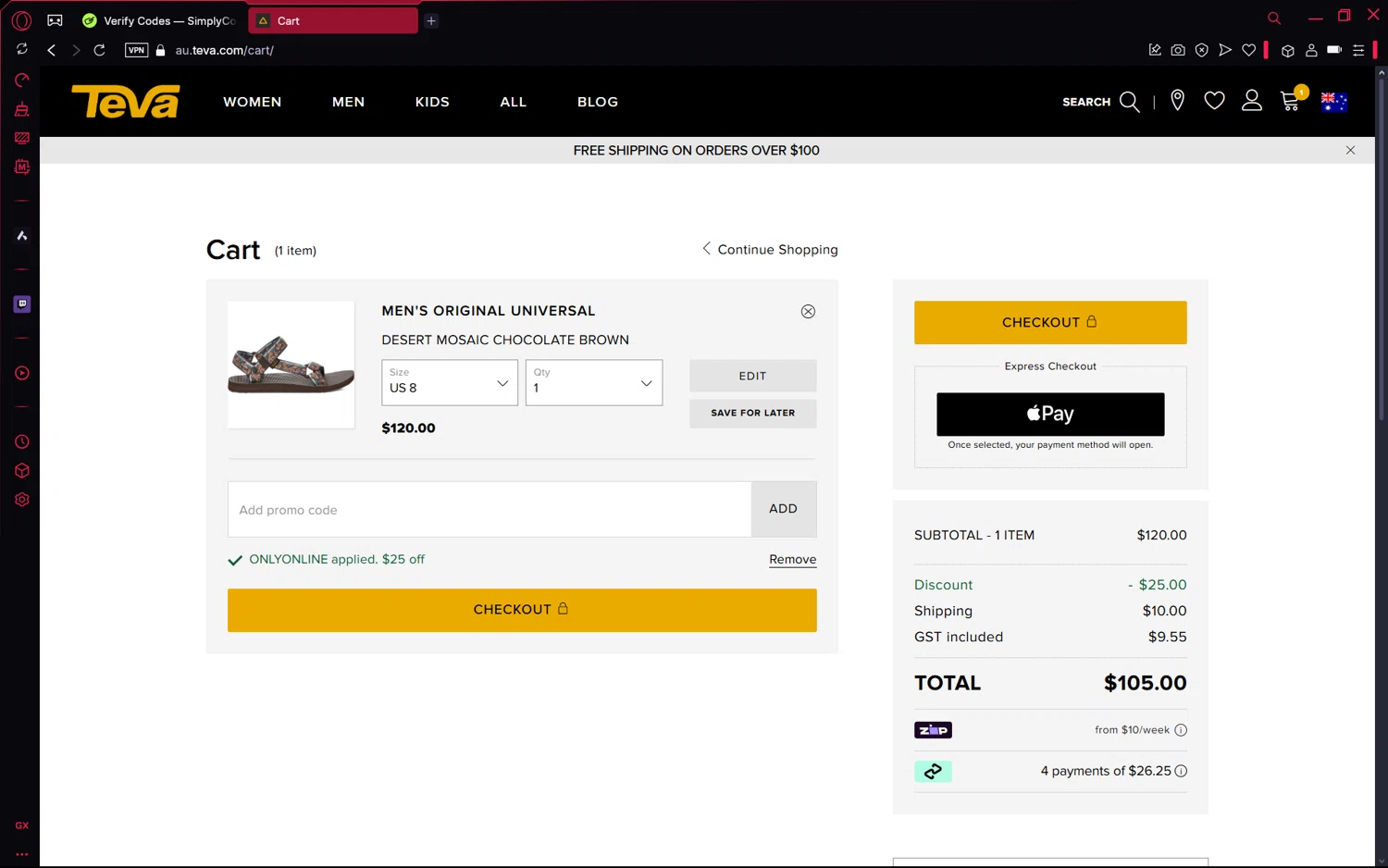Dismiss the free shipping banner

pyautogui.click(x=1350, y=150)
